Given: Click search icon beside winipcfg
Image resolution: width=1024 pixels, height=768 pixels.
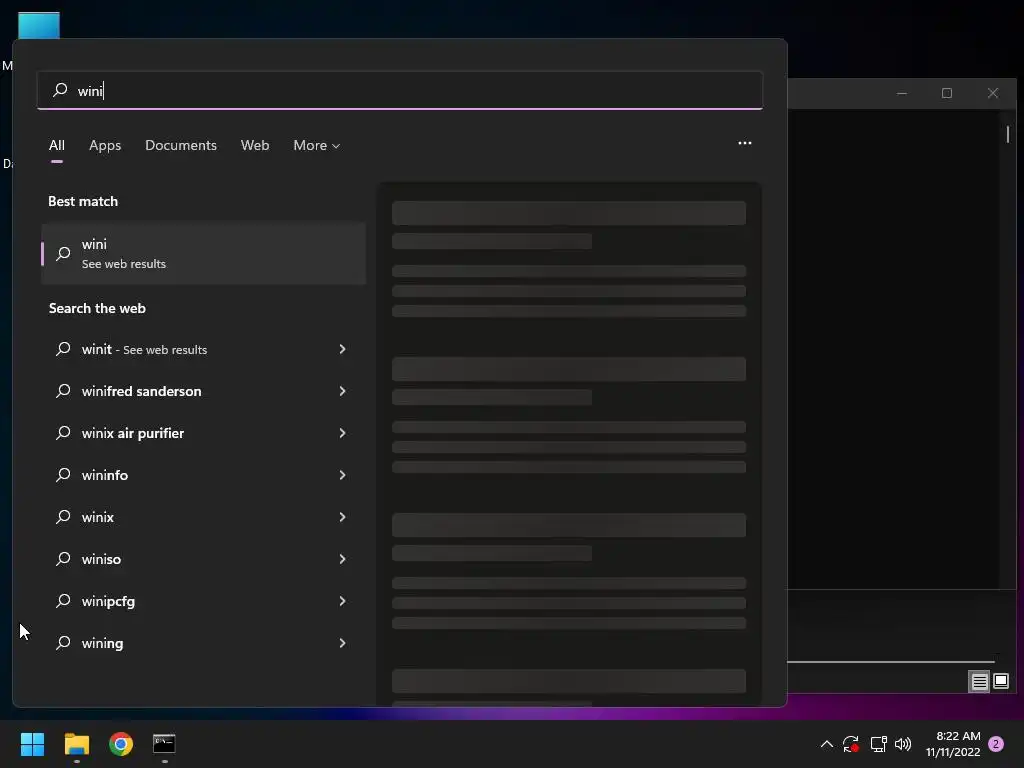Looking at the screenshot, I should (63, 601).
